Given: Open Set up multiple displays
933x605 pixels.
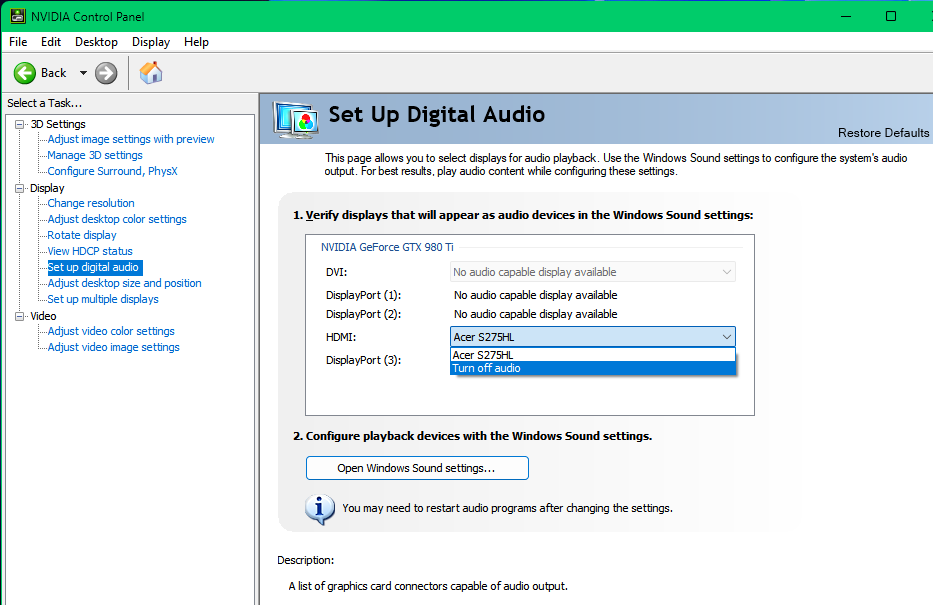Looking at the screenshot, I should [103, 300].
